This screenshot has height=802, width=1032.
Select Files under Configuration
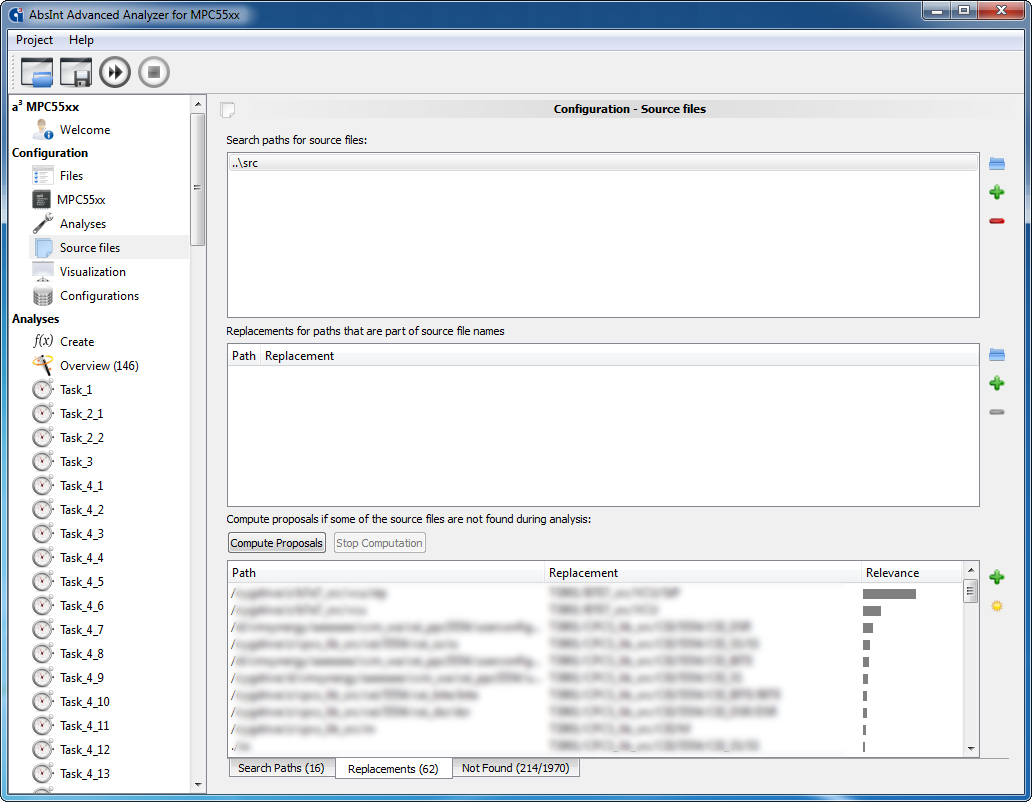(x=71, y=176)
